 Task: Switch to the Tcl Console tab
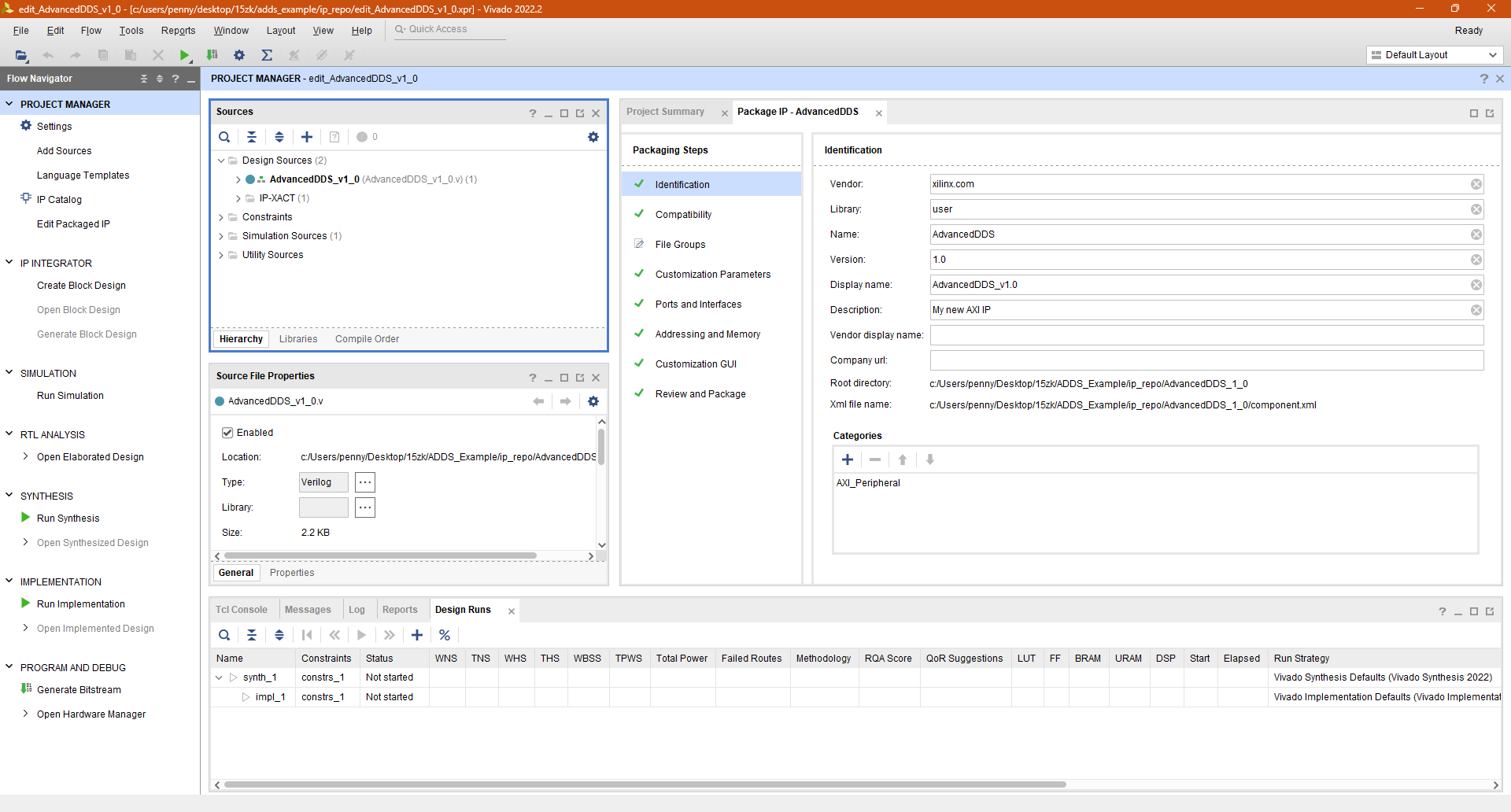pos(241,610)
